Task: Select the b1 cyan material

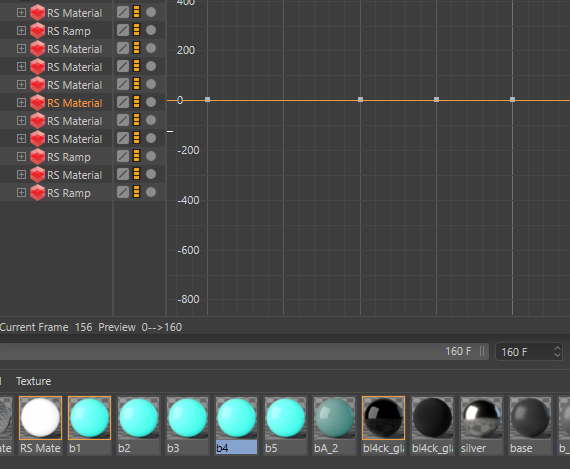Action: point(89,418)
